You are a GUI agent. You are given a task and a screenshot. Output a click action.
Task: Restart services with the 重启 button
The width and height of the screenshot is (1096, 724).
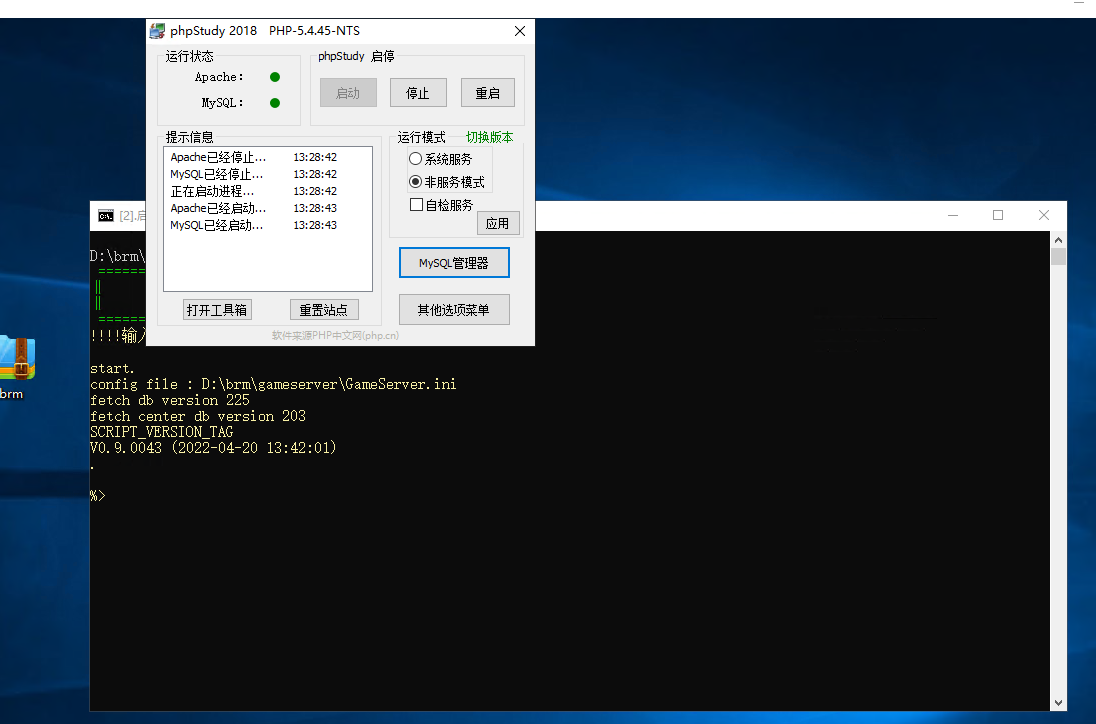[487, 93]
